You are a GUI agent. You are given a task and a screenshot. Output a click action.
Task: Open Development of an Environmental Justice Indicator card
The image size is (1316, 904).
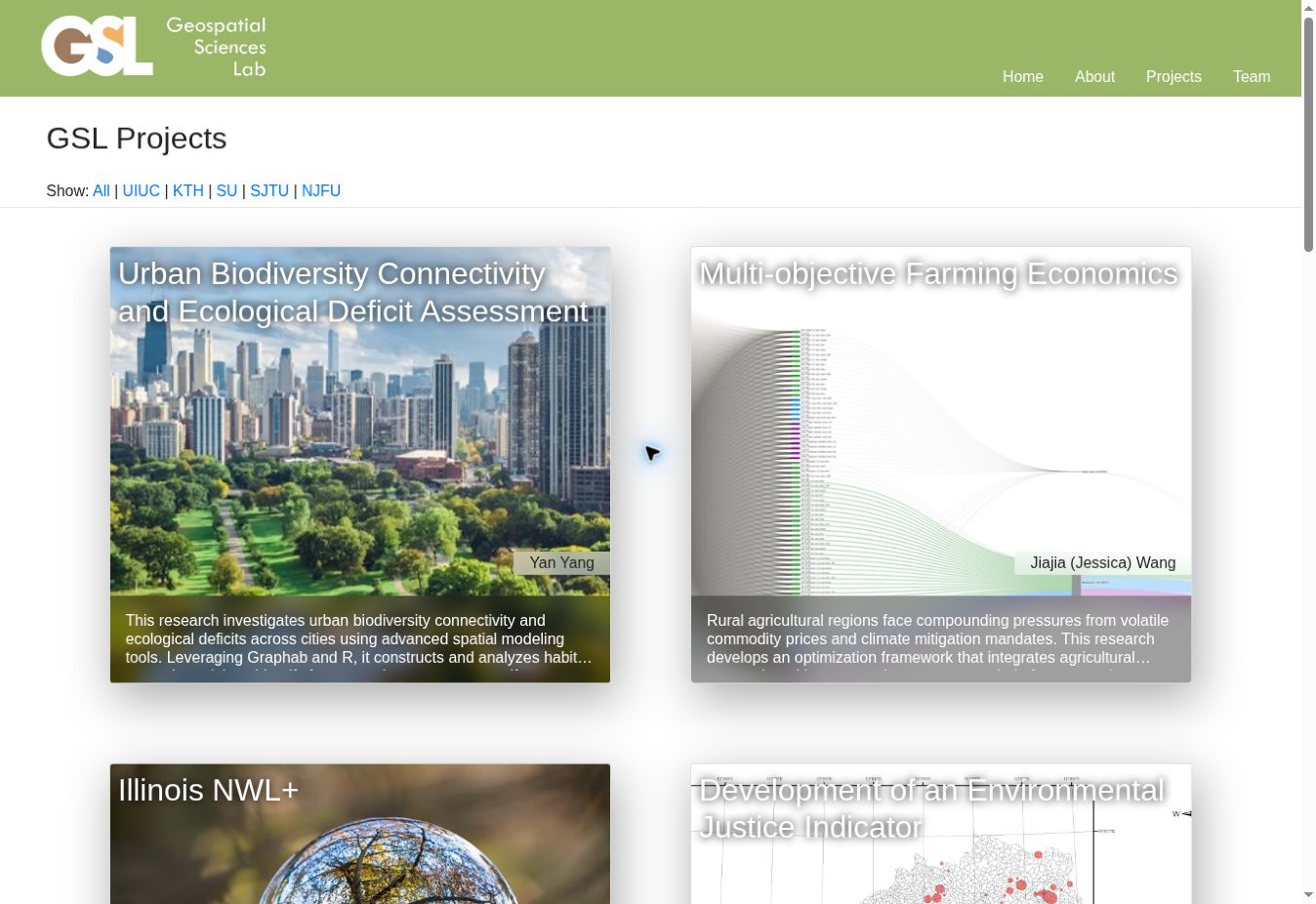click(941, 834)
